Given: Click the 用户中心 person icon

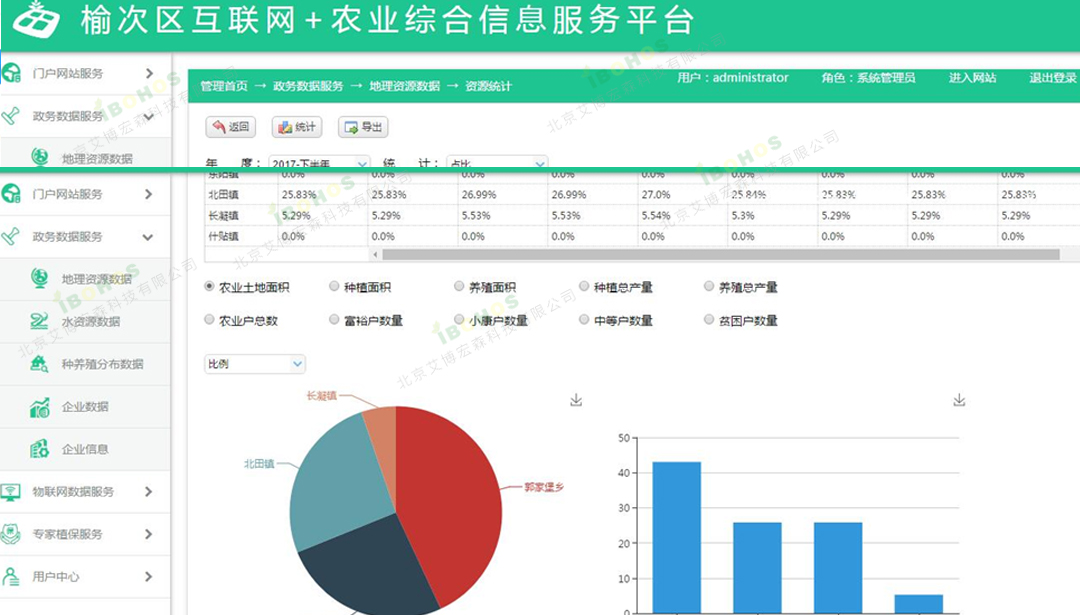Looking at the screenshot, I should pyautogui.click(x=11, y=577).
